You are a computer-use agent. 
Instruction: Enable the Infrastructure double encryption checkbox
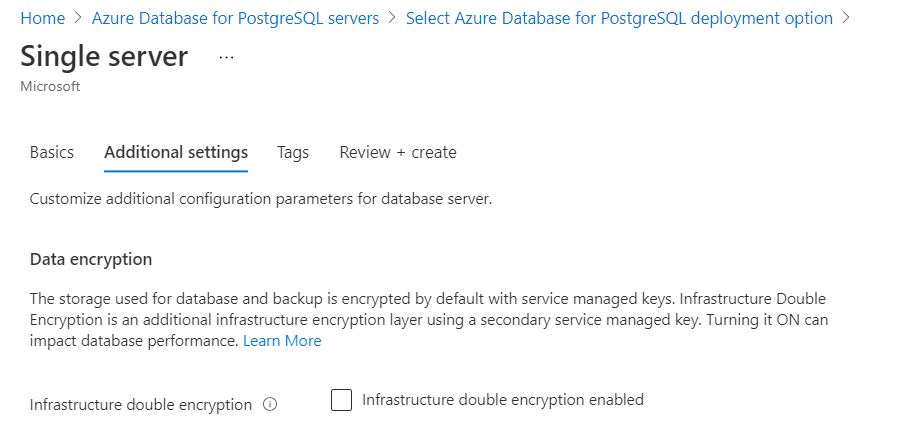342,401
